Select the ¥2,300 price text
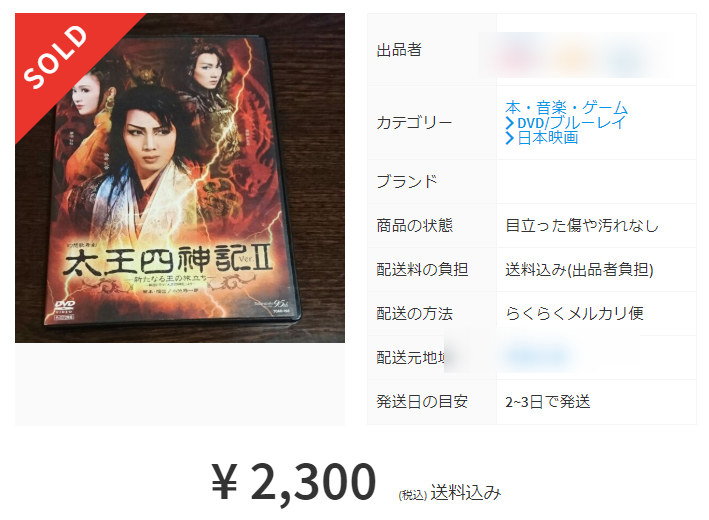The width and height of the screenshot is (709, 520). pos(293,482)
